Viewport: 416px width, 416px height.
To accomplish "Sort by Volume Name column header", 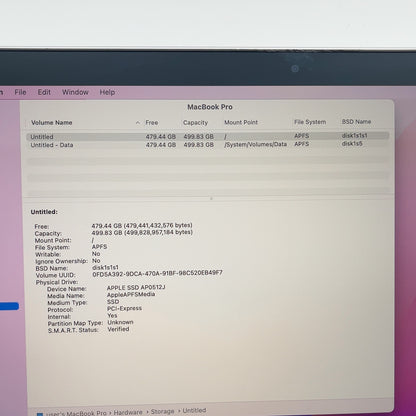I will pyautogui.click(x=52, y=123).
